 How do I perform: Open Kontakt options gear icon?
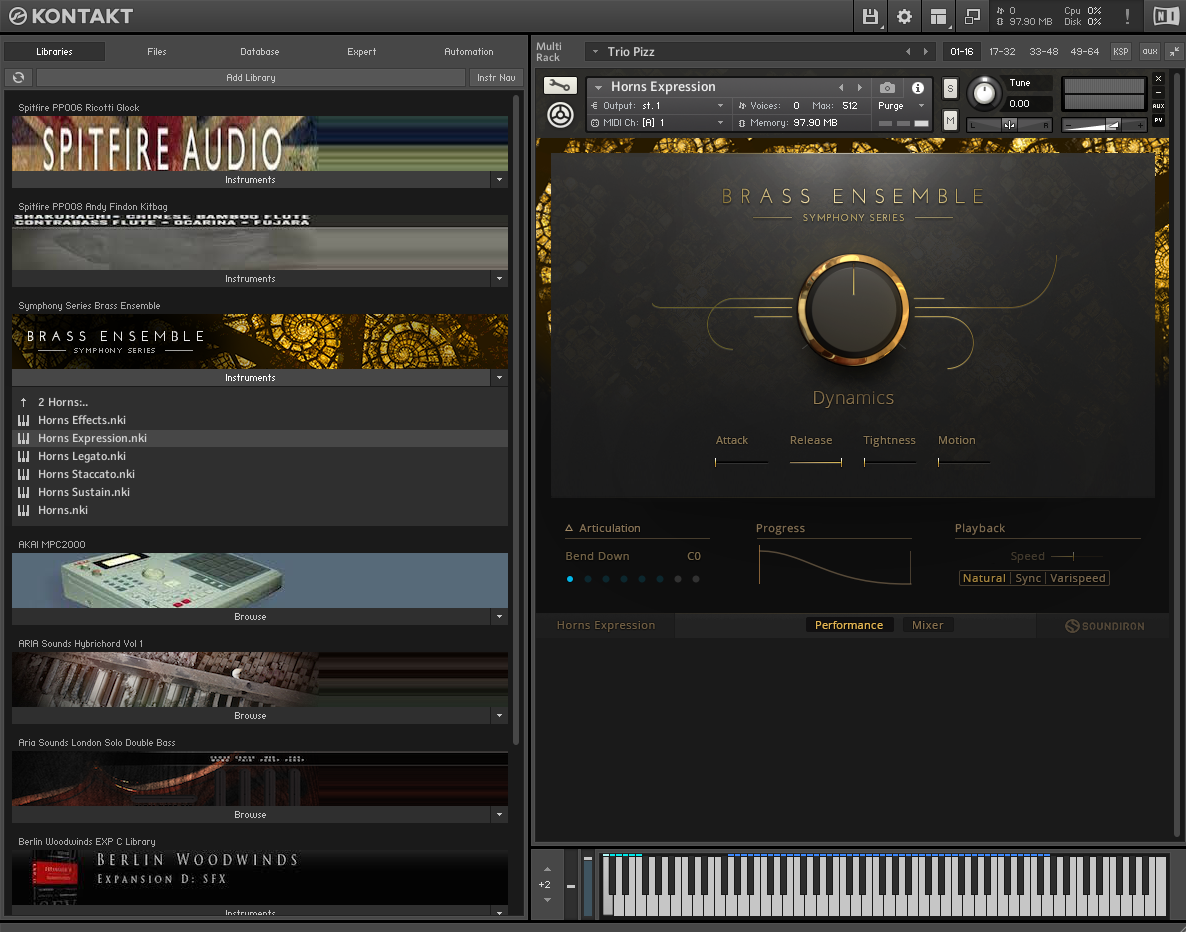(x=904, y=16)
